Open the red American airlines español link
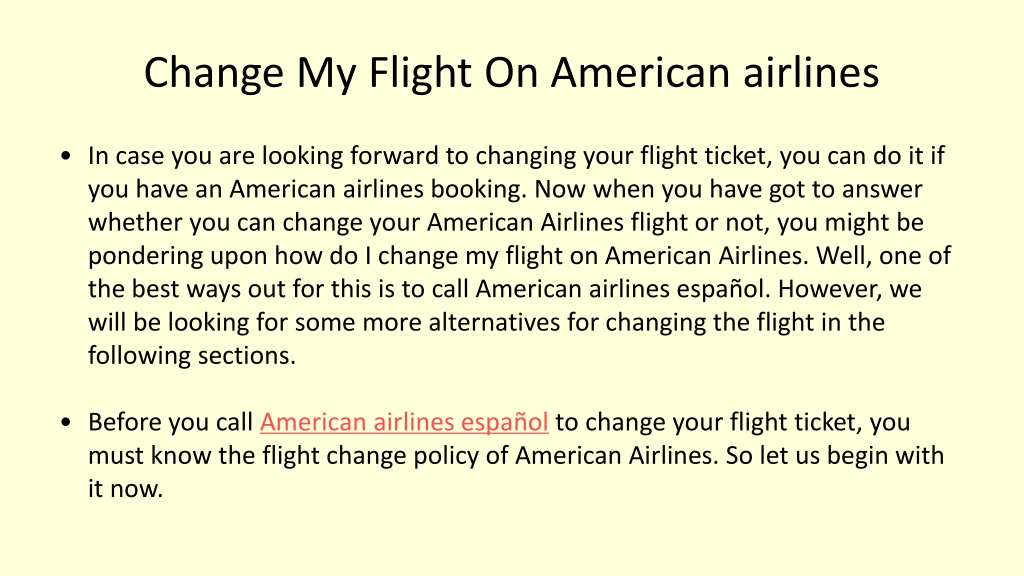1024x576 pixels. (x=404, y=422)
